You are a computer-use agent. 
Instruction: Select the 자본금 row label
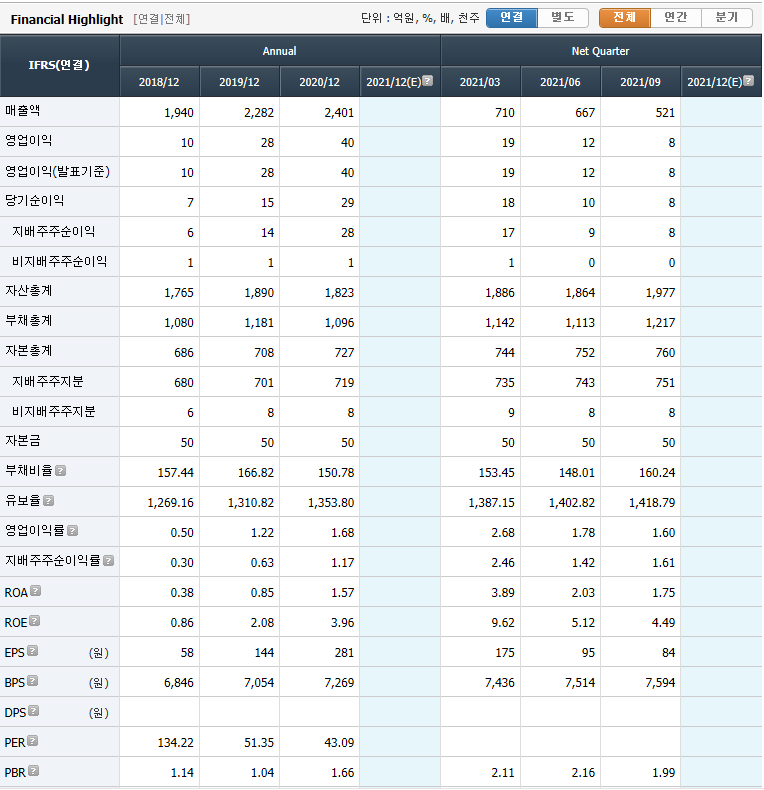click(22, 441)
